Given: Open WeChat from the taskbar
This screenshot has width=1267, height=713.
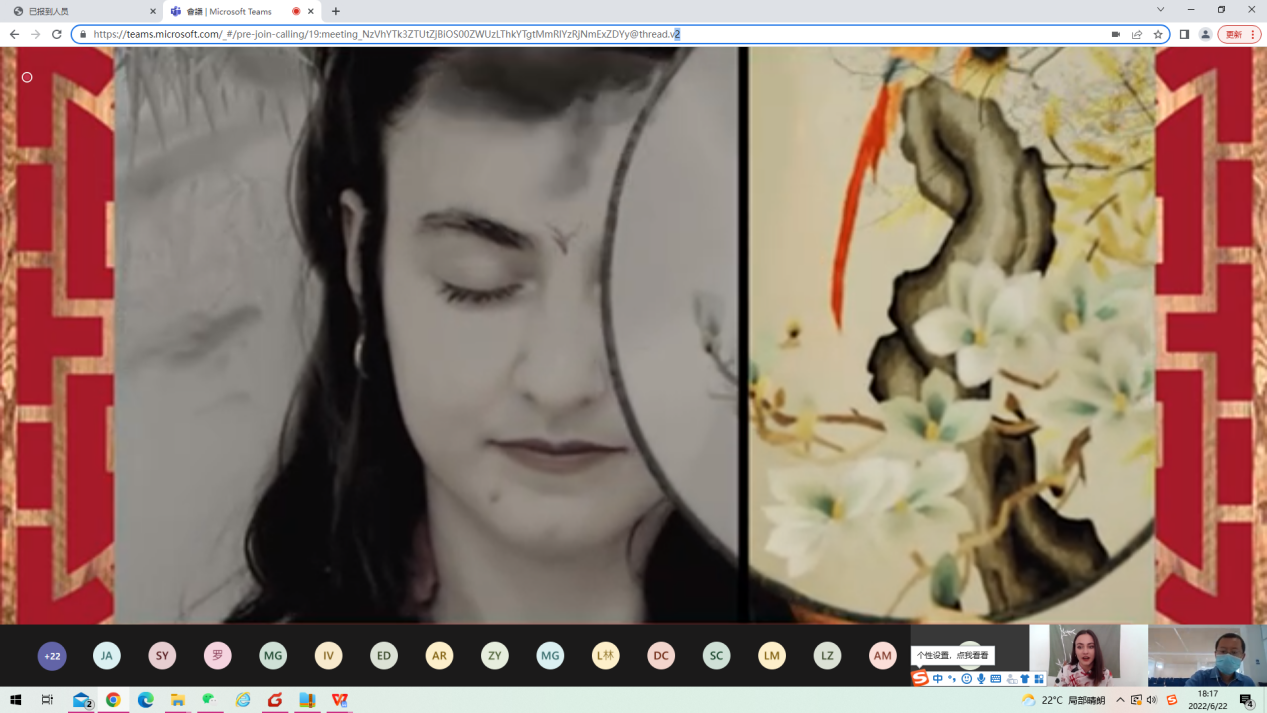Looking at the screenshot, I should click(x=210, y=700).
